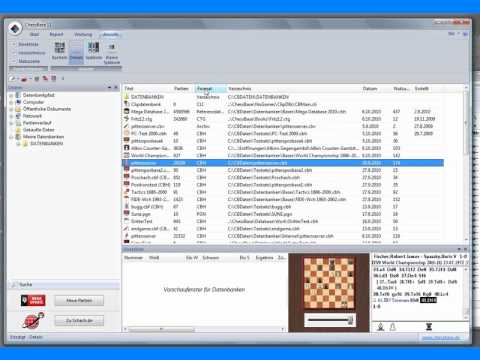Click the Mega Database row icon

(x=127, y=112)
